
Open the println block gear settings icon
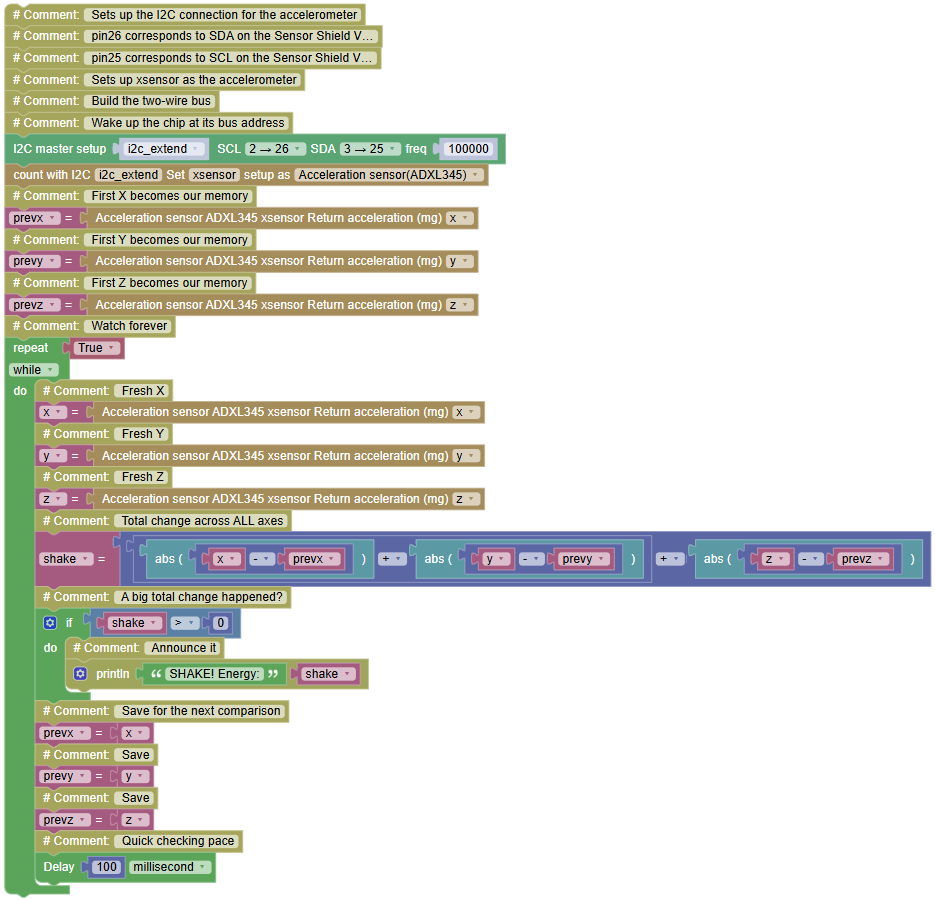coord(81,674)
